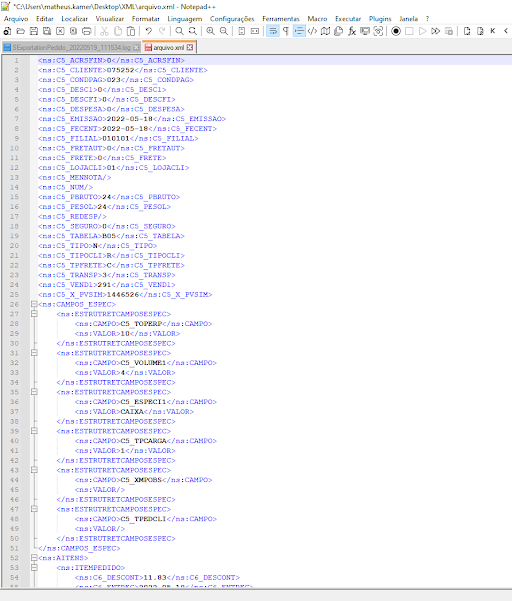Open the Localizar menu
The height and width of the screenshot is (601, 512).
point(74,19)
